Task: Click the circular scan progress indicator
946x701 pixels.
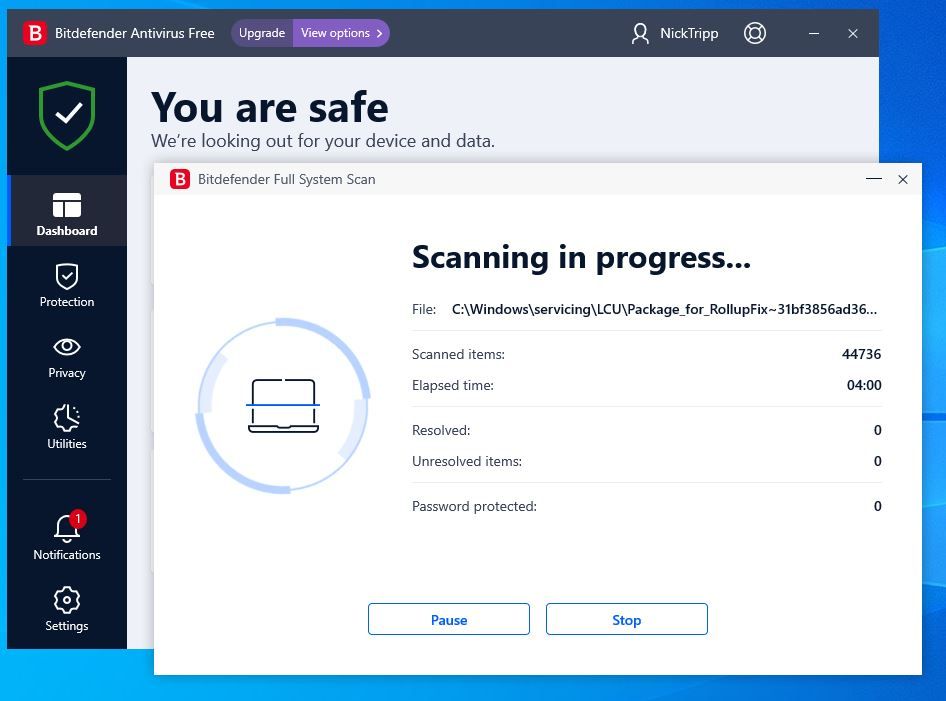Action: 283,405
